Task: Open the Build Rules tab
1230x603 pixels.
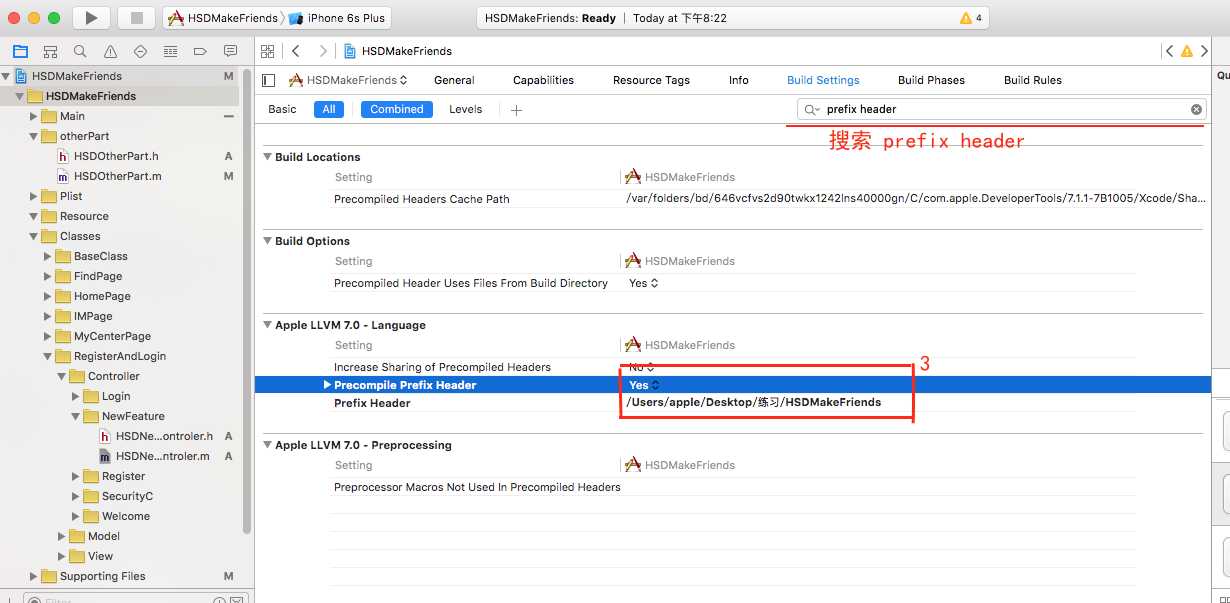Action: pos(1033,80)
